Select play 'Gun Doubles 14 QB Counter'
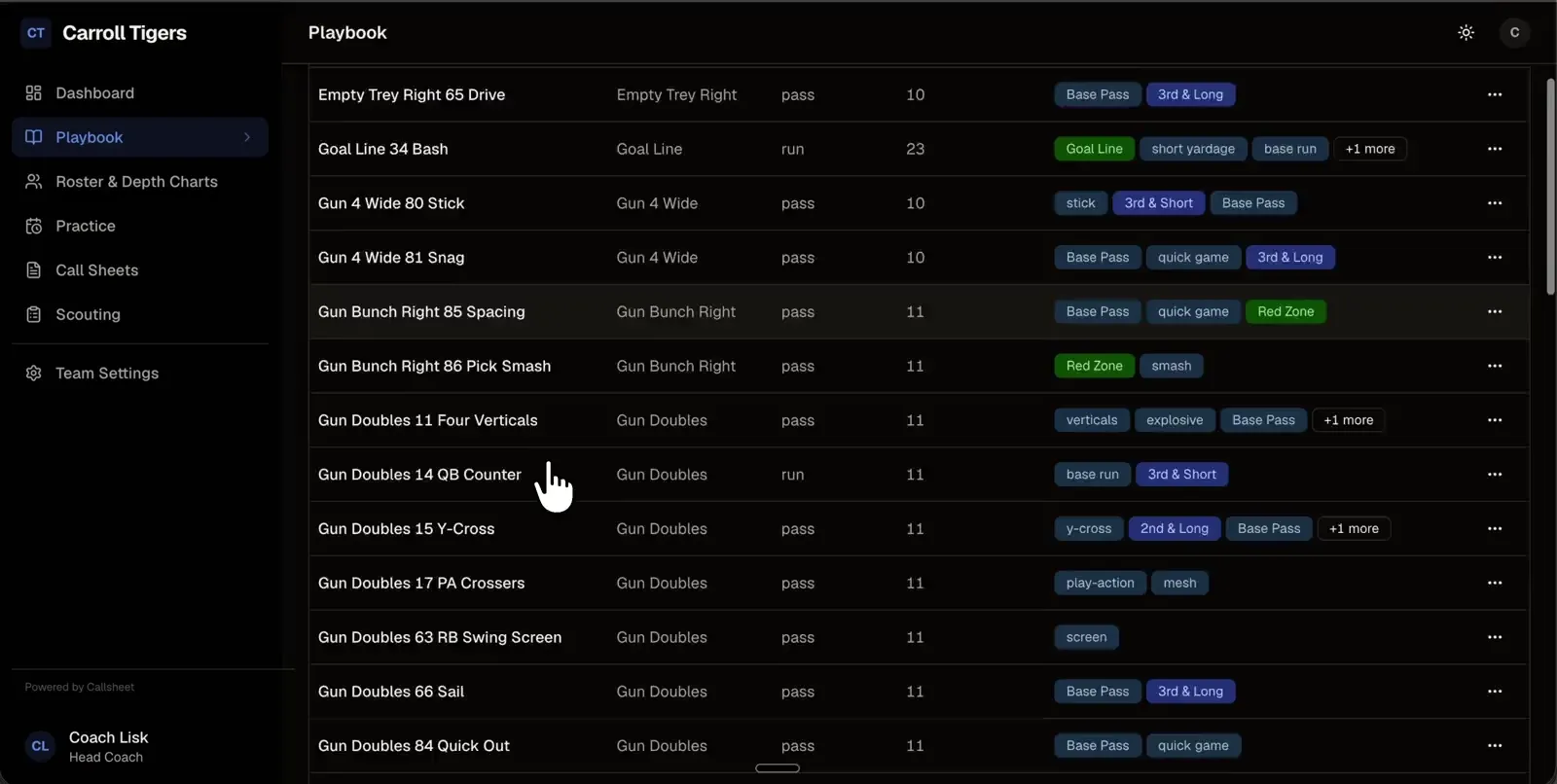 419,475
